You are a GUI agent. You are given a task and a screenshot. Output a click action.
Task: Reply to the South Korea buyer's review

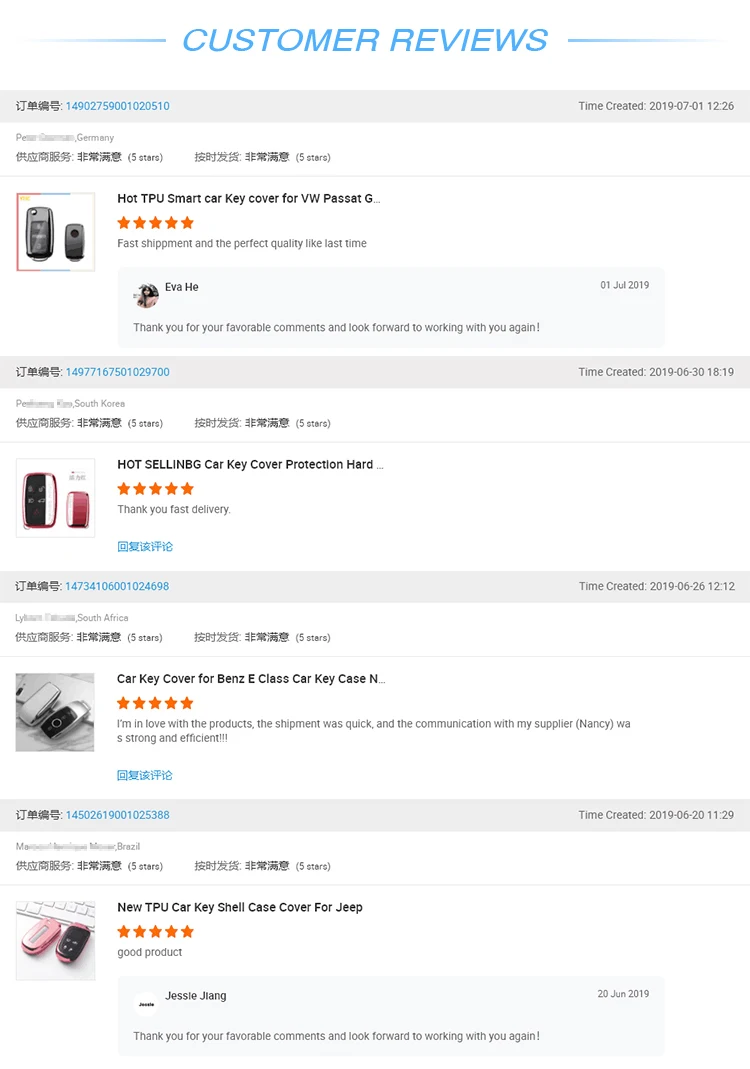[145, 547]
